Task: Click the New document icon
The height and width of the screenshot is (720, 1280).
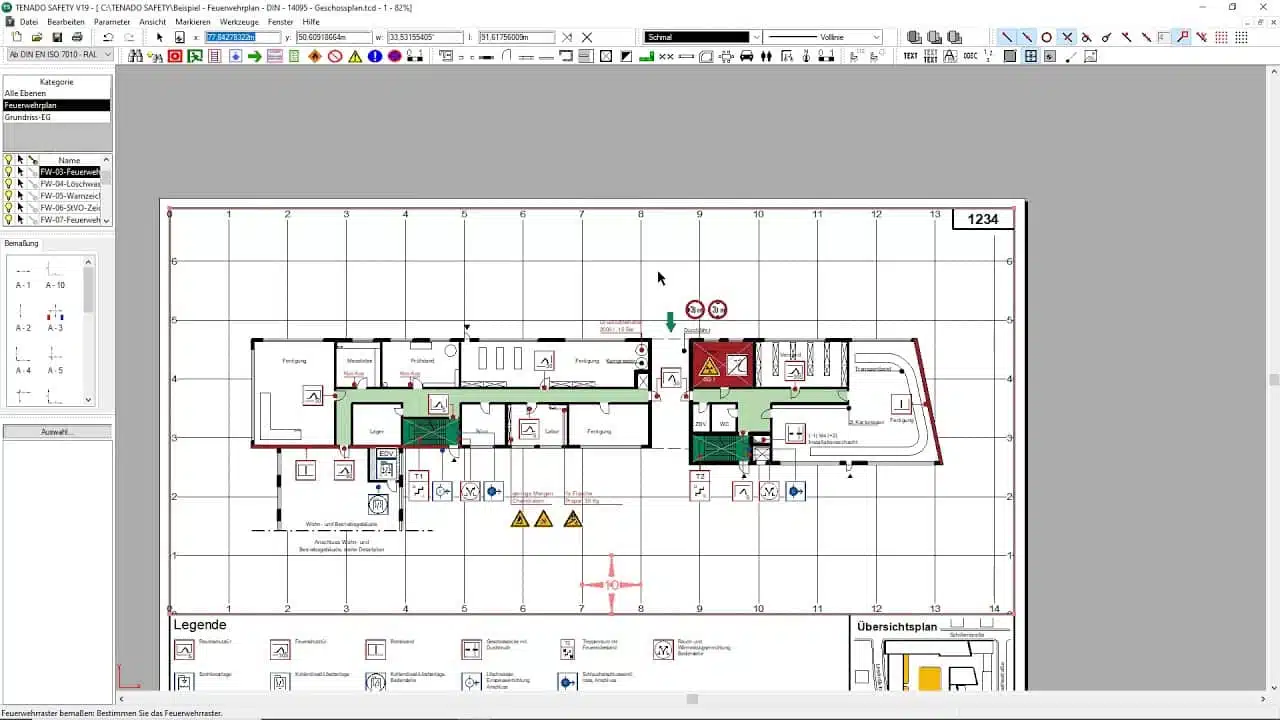Action: coord(17,37)
